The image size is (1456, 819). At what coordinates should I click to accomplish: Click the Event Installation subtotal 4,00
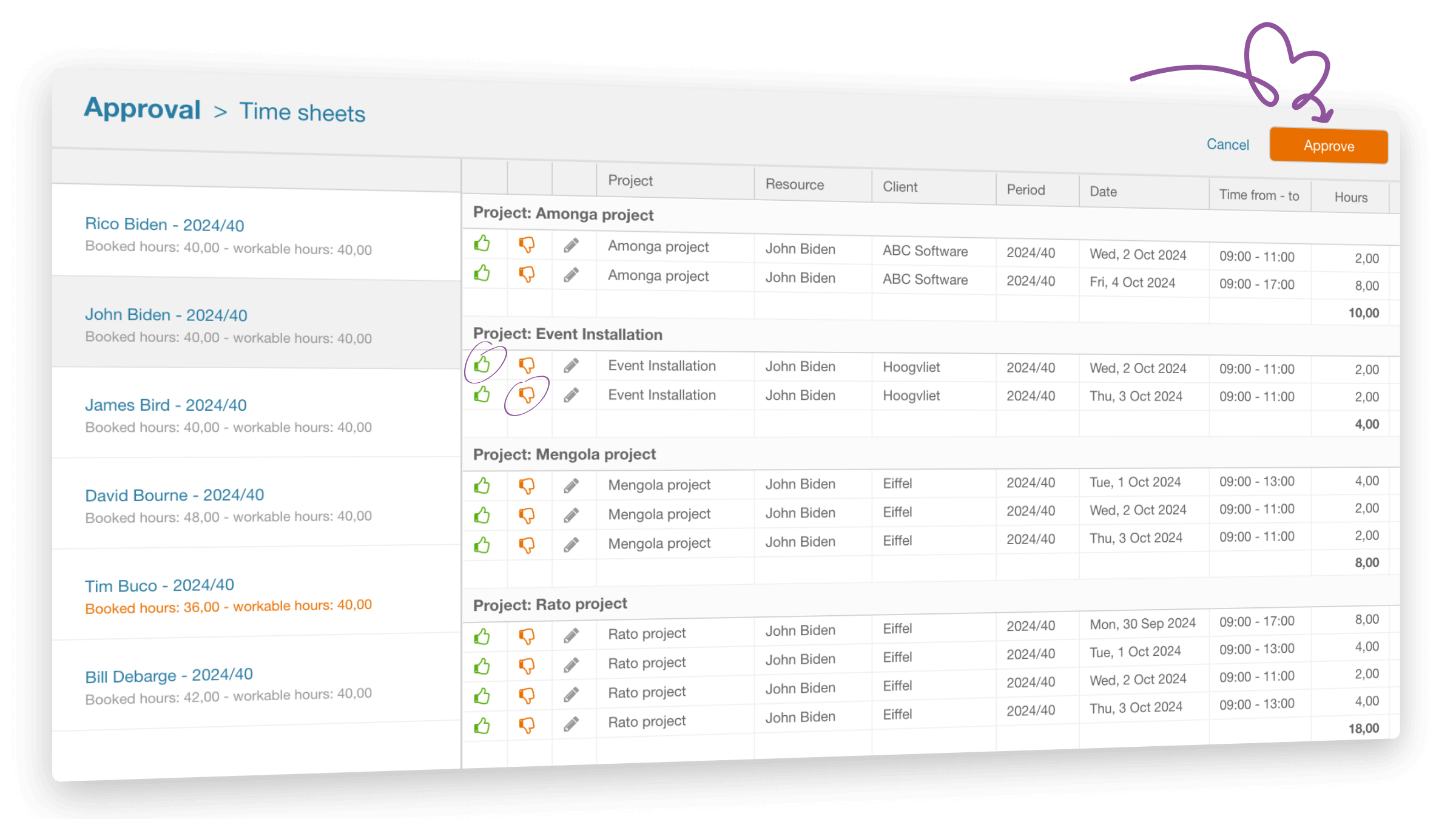point(1367,424)
